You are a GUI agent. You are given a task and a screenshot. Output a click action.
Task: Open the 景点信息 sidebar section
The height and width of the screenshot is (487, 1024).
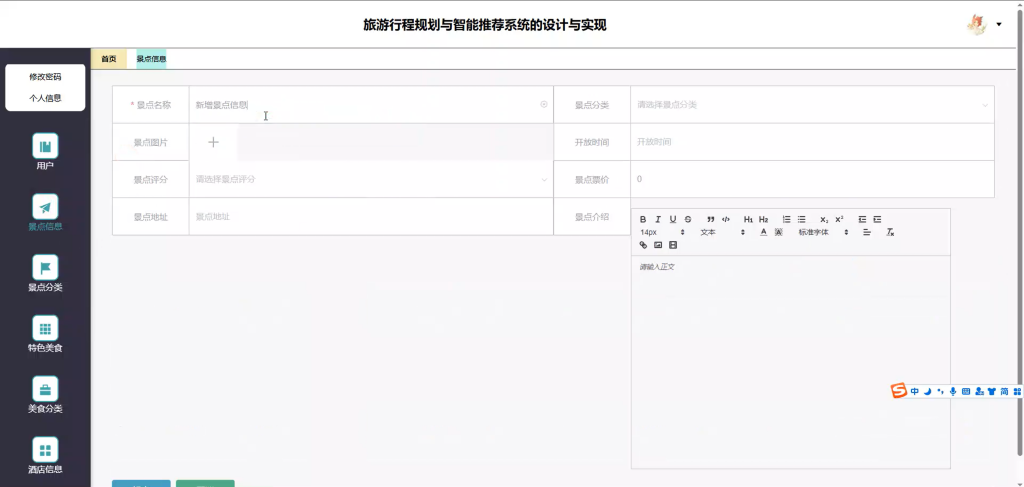click(45, 212)
